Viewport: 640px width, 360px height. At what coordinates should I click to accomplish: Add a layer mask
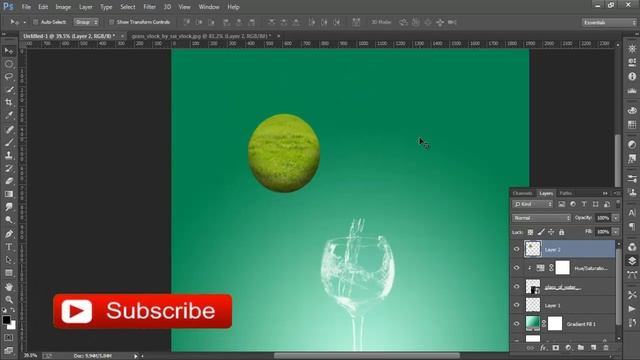[x=556, y=348]
